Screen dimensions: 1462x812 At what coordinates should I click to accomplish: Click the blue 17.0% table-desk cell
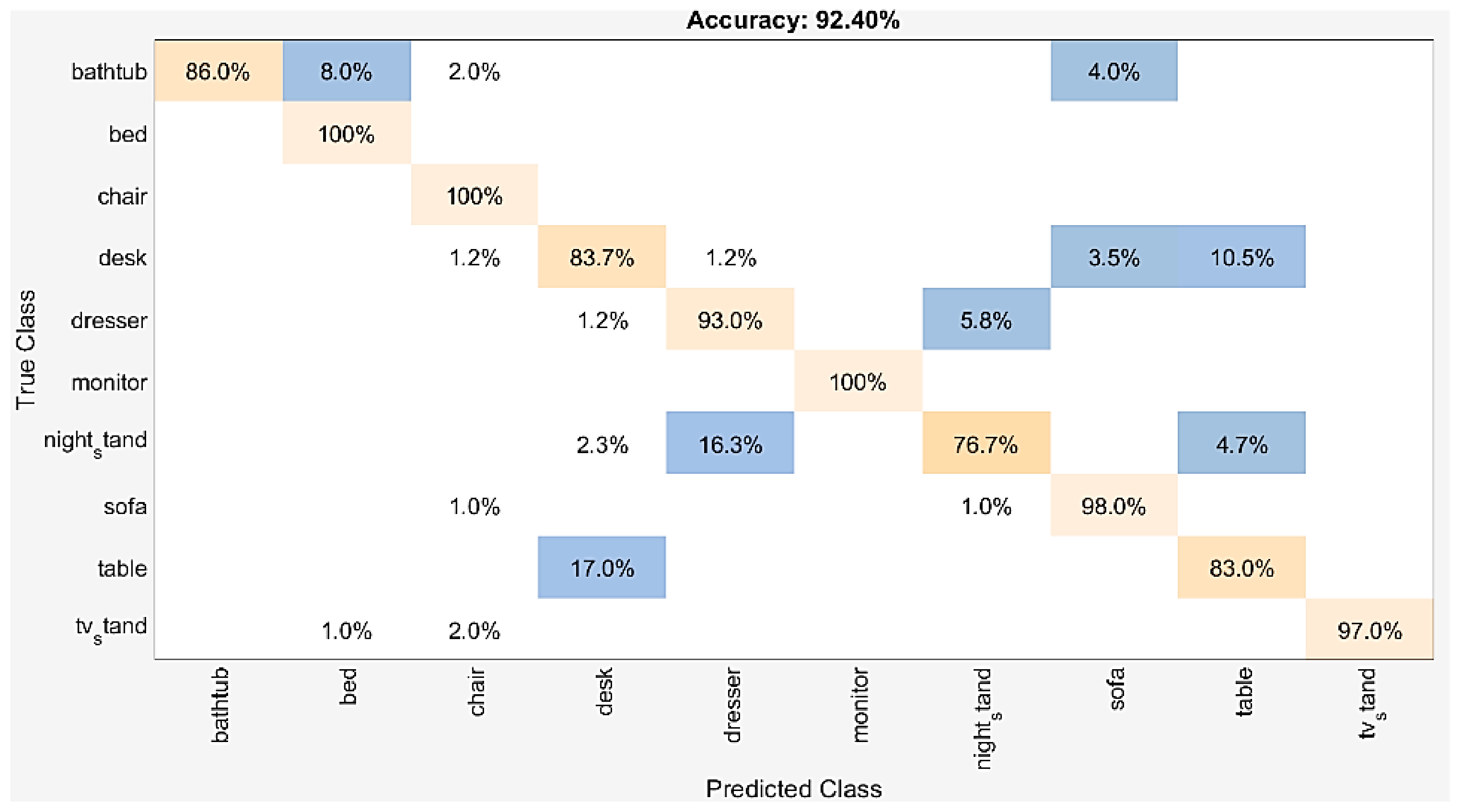click(602, 567)
